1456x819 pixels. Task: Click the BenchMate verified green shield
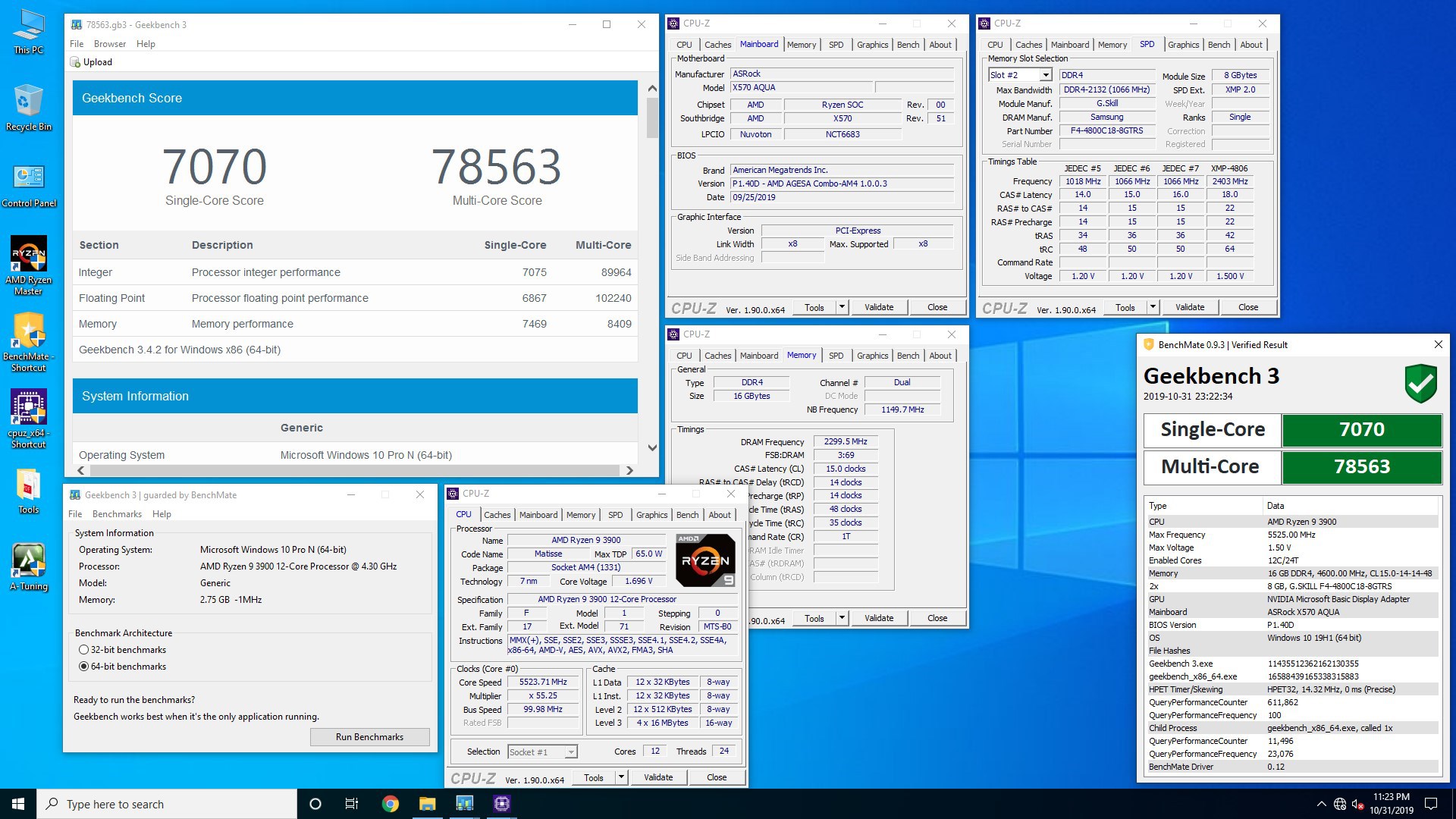(x=1420, y=384)
